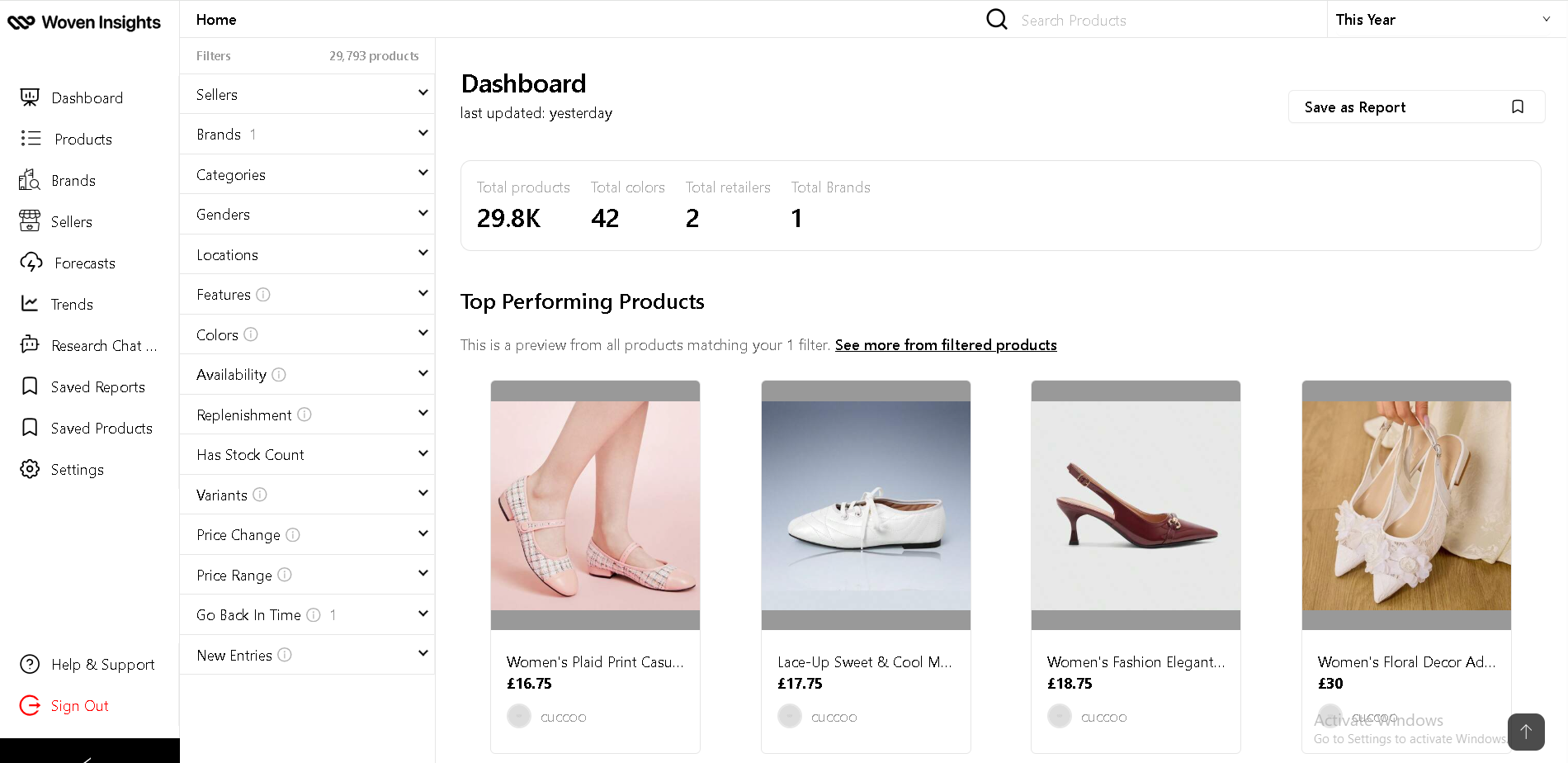1568x763 pixels.
Task: Open the burgundy slingback heel product thumbnail
Action: click(1136, 505)
